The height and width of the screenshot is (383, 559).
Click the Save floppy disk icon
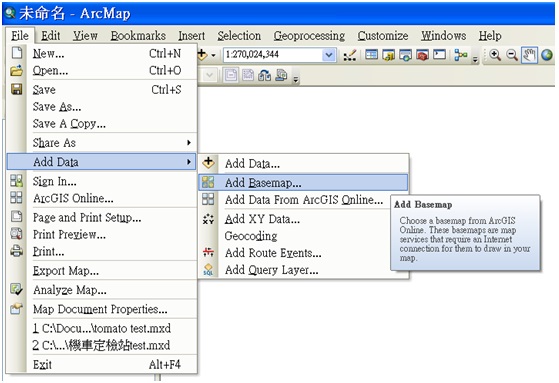(16, 89)
